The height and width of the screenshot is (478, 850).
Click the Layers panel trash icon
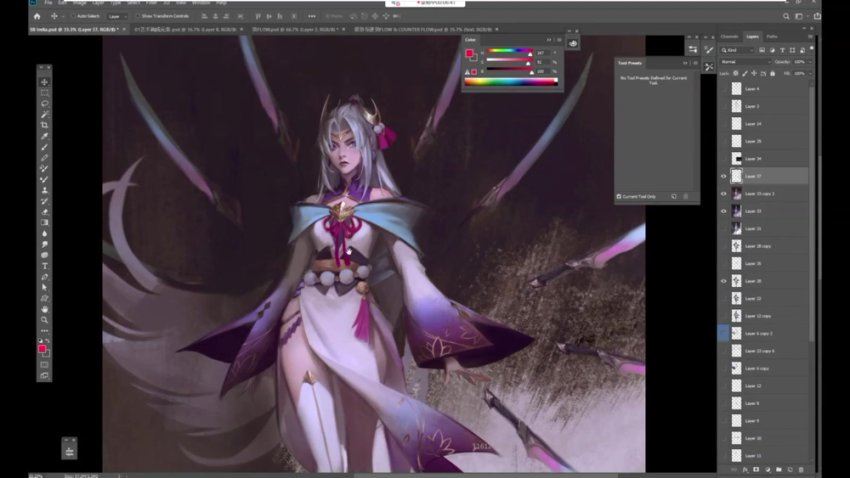pos(801,469)
